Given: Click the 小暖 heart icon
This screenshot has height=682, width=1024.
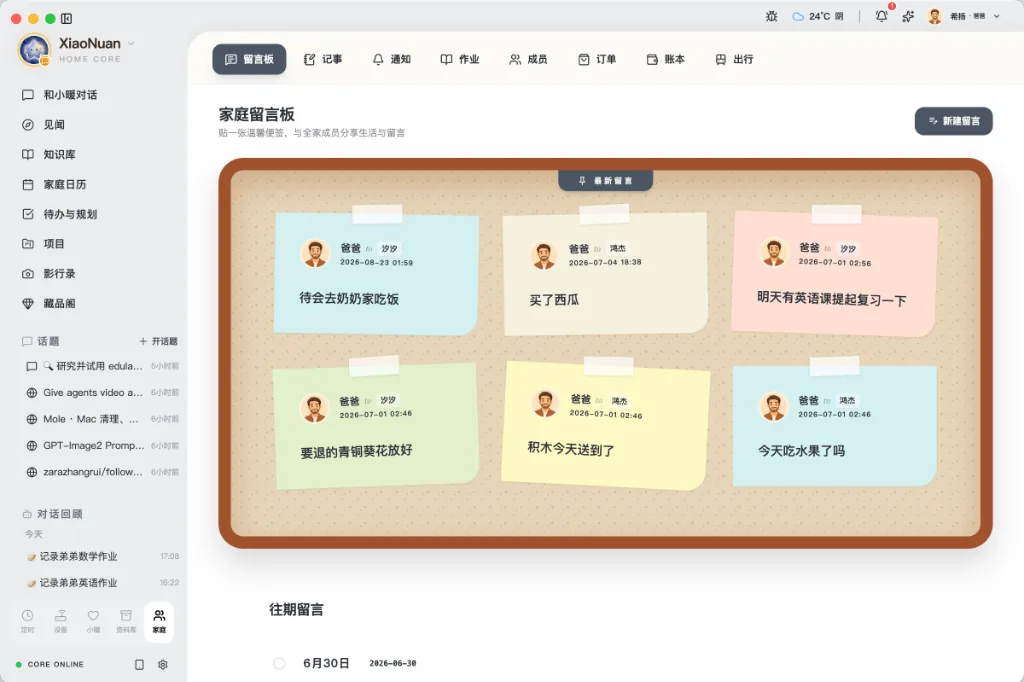Looking at the screenshot, I should pos(93,621).
